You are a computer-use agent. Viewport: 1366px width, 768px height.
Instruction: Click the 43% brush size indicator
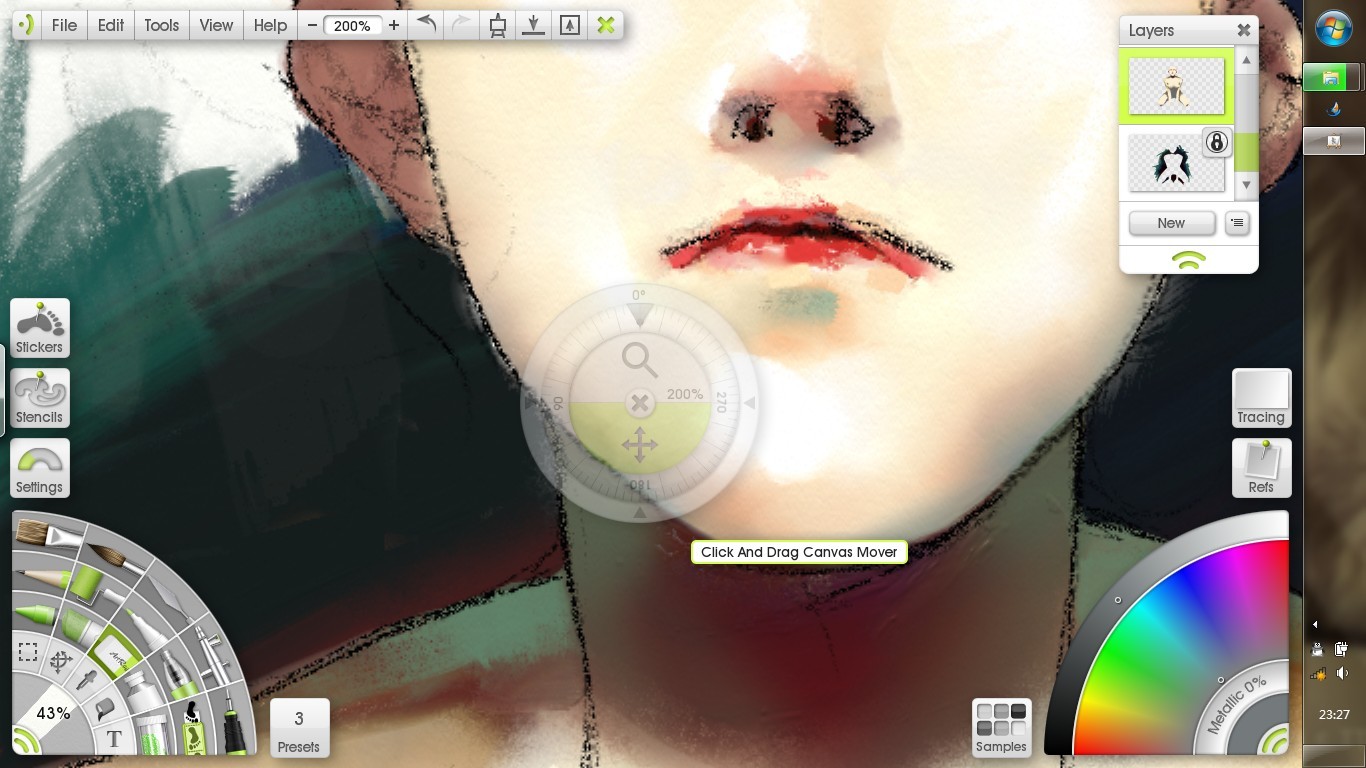point(52,713)
